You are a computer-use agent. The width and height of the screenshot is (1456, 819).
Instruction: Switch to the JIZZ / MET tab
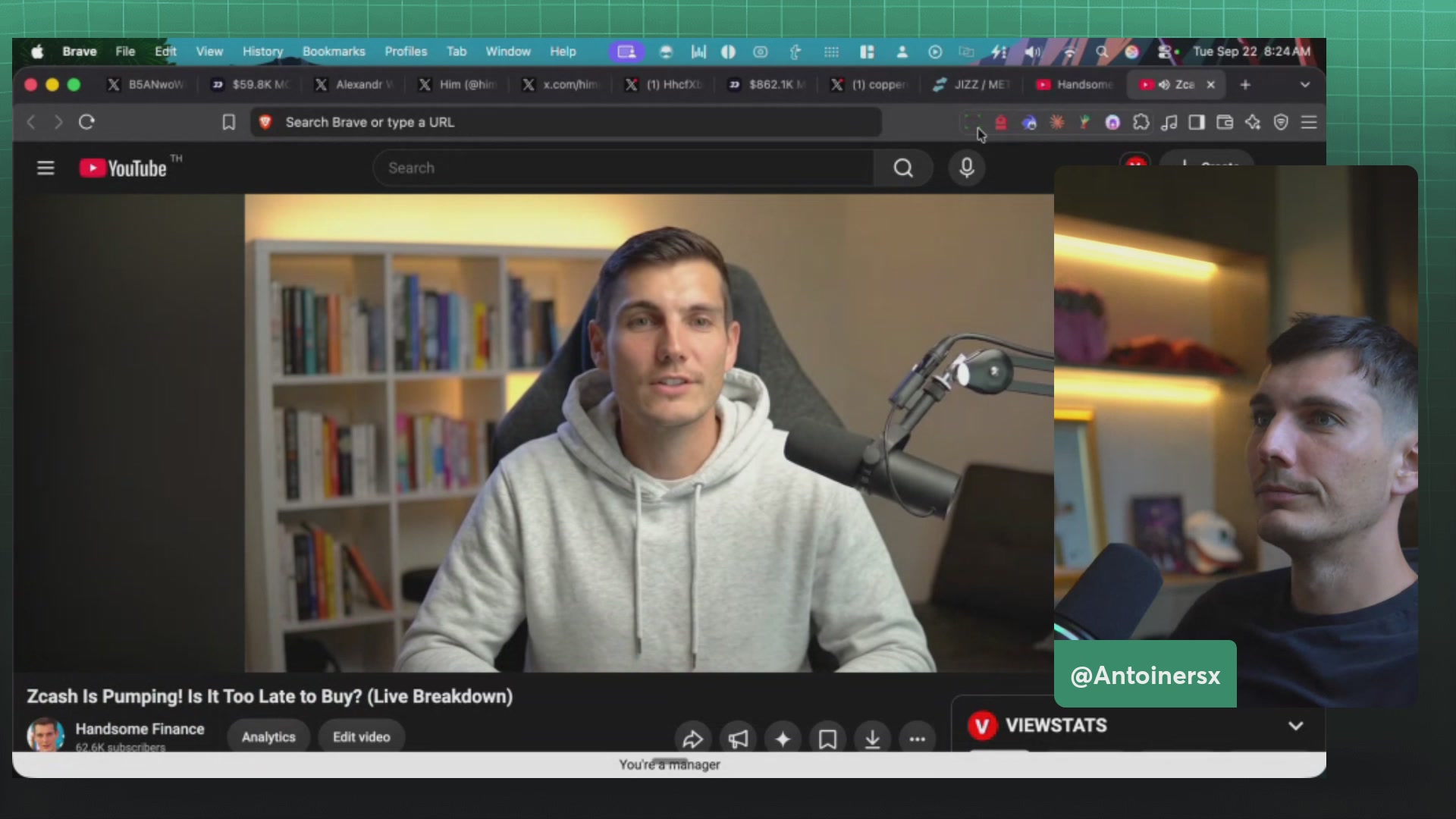point(972,85)
